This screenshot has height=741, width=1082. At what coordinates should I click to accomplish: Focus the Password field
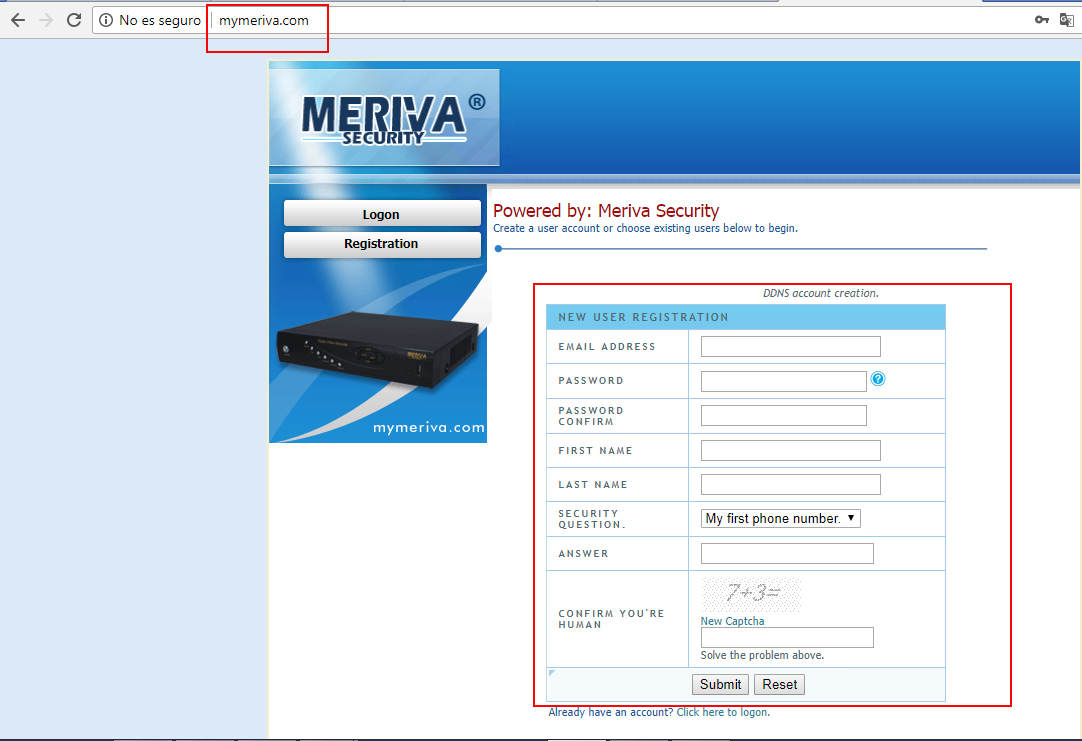(x=784, y=381)
